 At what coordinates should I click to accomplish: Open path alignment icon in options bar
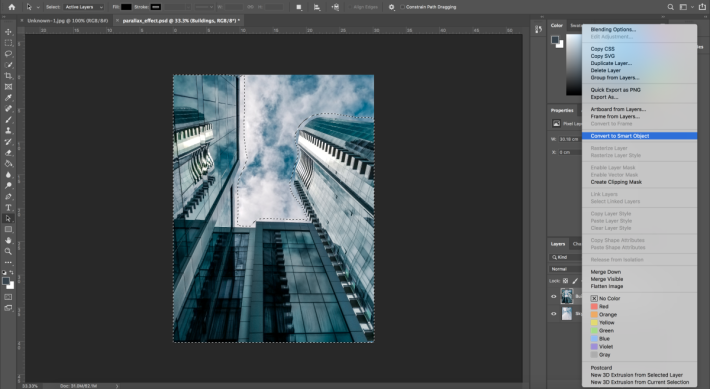point(317,7)
